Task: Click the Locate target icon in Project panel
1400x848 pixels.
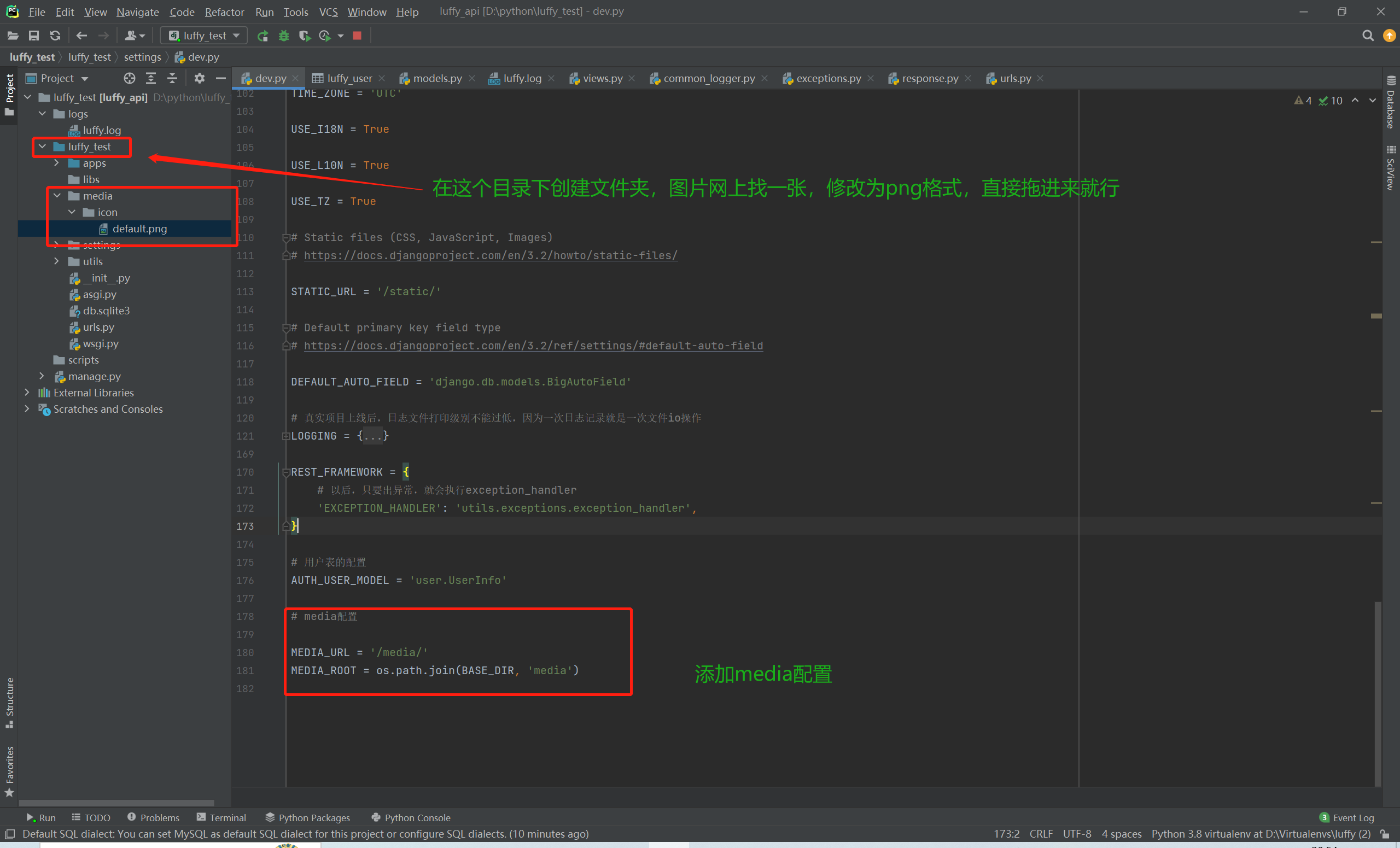Action: click(x=130, y=78)
